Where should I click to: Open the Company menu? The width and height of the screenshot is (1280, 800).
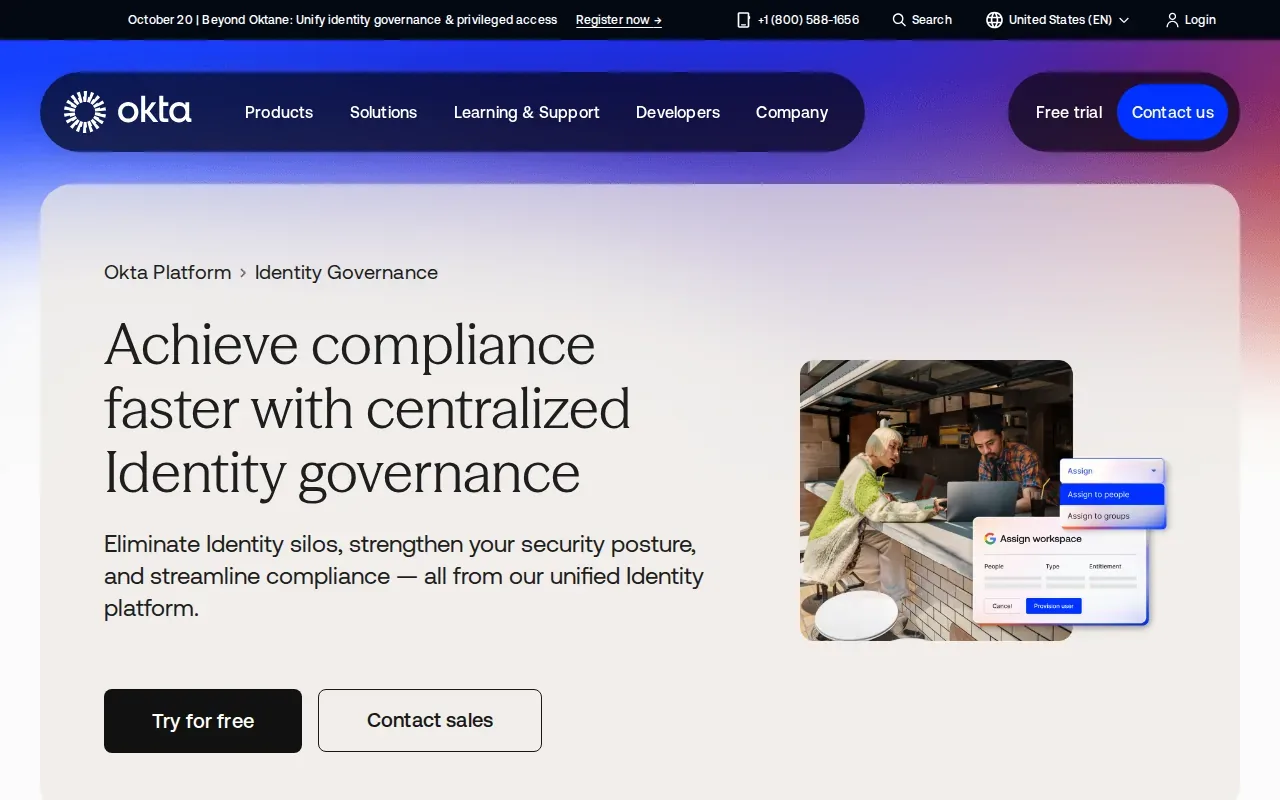(x=792, y=112)
